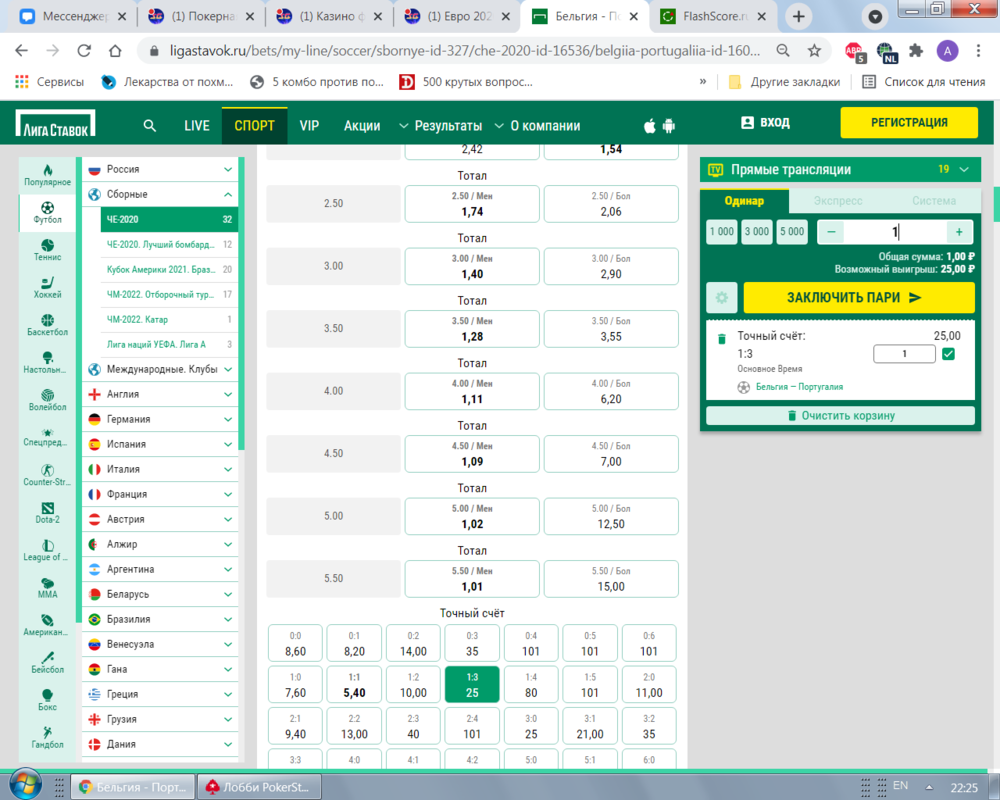Viewport: 1000px width, 800px height.
Task: Expand the Россия country list
Action: click(x=160, y=169)
